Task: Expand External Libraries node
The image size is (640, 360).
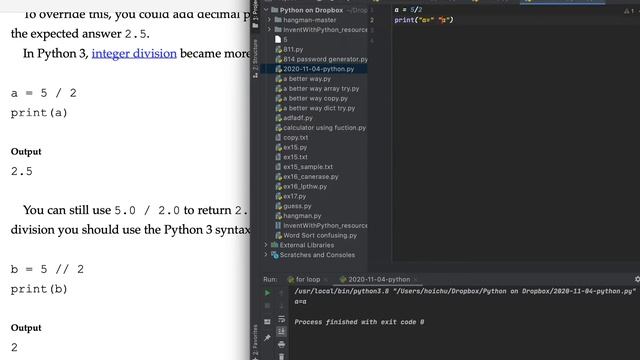Action: click(x=266, y=245)
